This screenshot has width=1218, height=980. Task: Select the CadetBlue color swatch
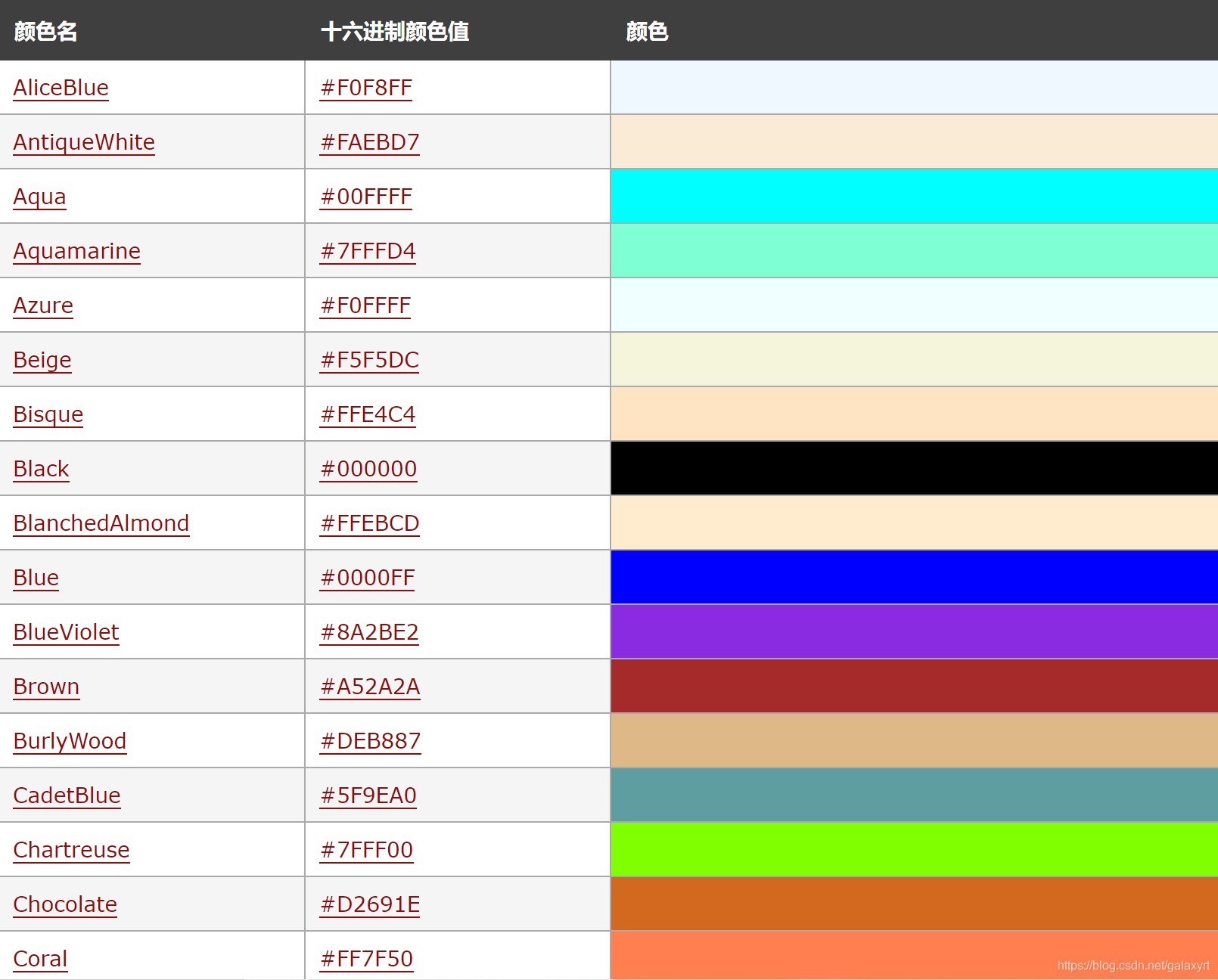(x=914, y=795)
